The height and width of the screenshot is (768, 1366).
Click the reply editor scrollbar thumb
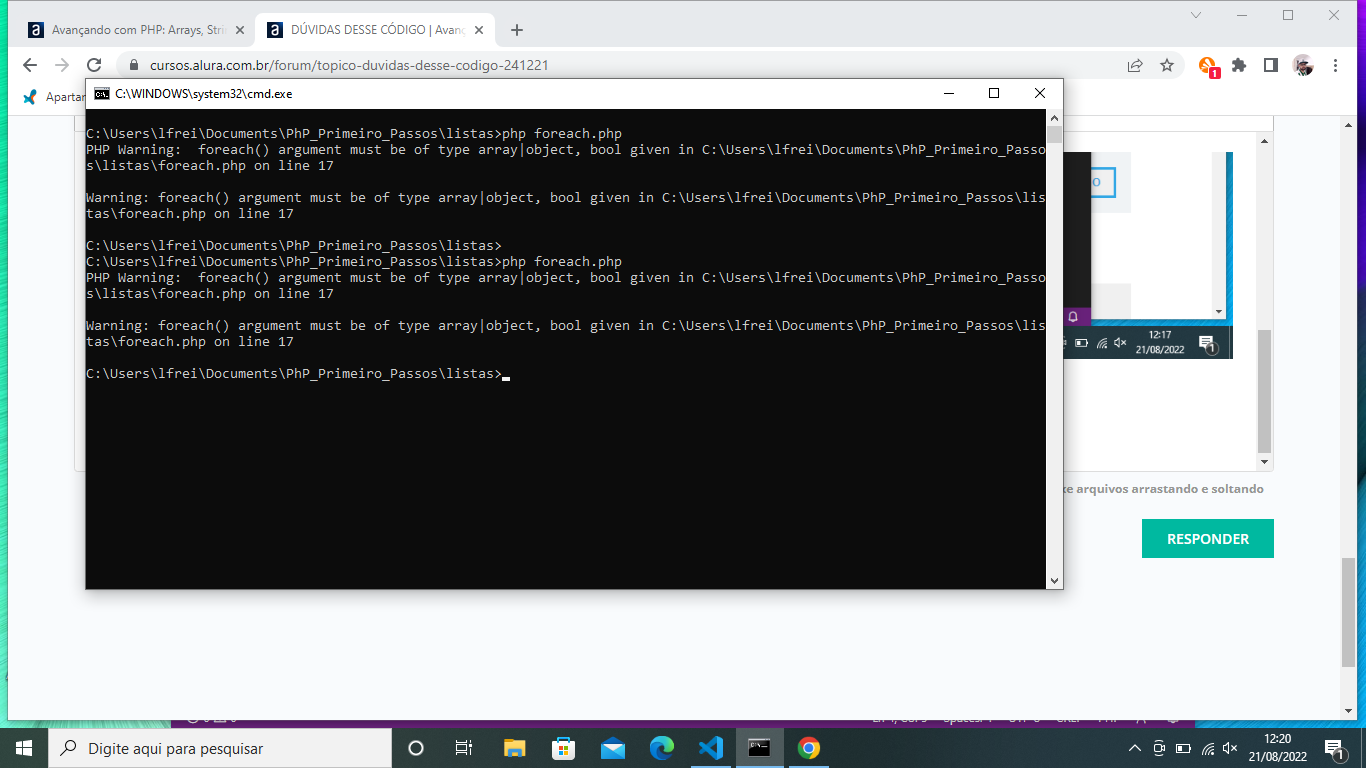[1265, 391]
